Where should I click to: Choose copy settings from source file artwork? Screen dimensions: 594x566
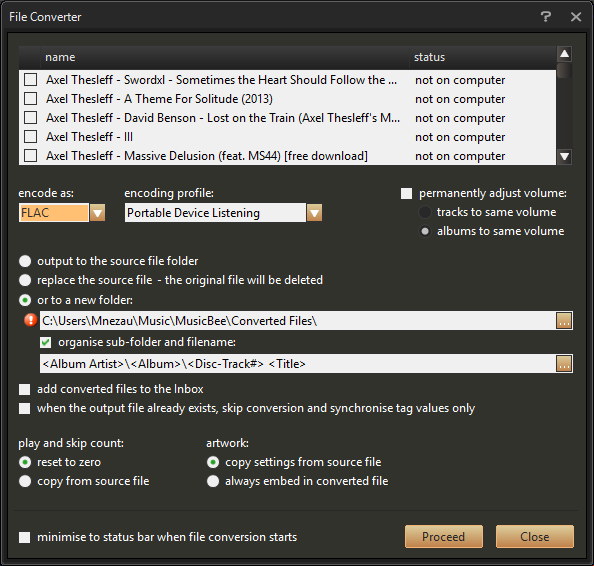click(213, 462)
